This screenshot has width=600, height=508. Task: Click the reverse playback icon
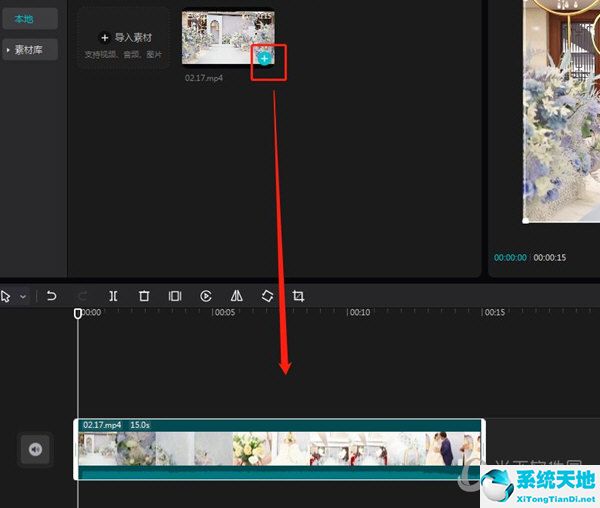click(x=206, y=296)
